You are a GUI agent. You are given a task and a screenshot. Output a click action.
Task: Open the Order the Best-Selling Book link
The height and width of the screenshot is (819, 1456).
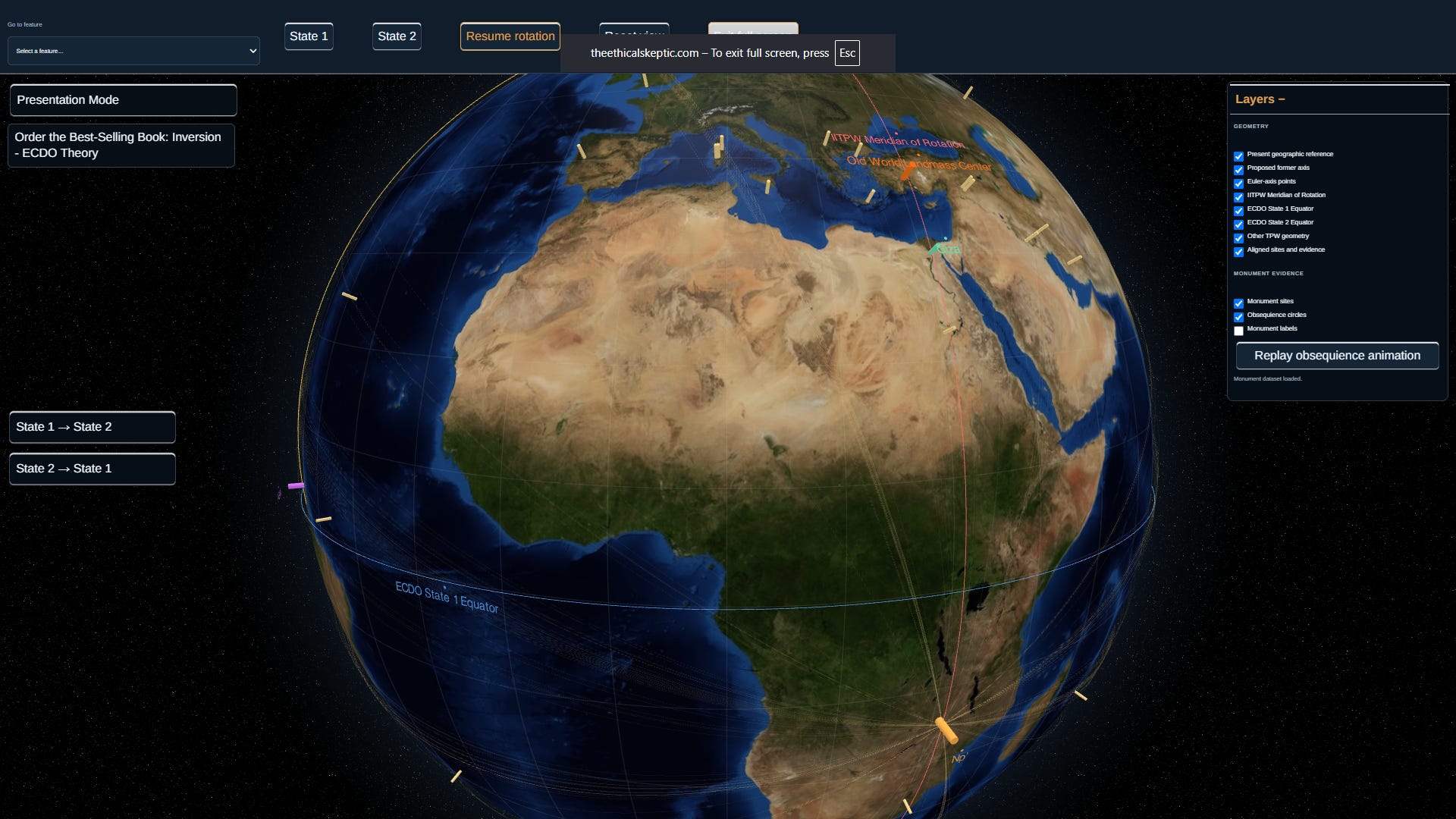click(121, 145)
